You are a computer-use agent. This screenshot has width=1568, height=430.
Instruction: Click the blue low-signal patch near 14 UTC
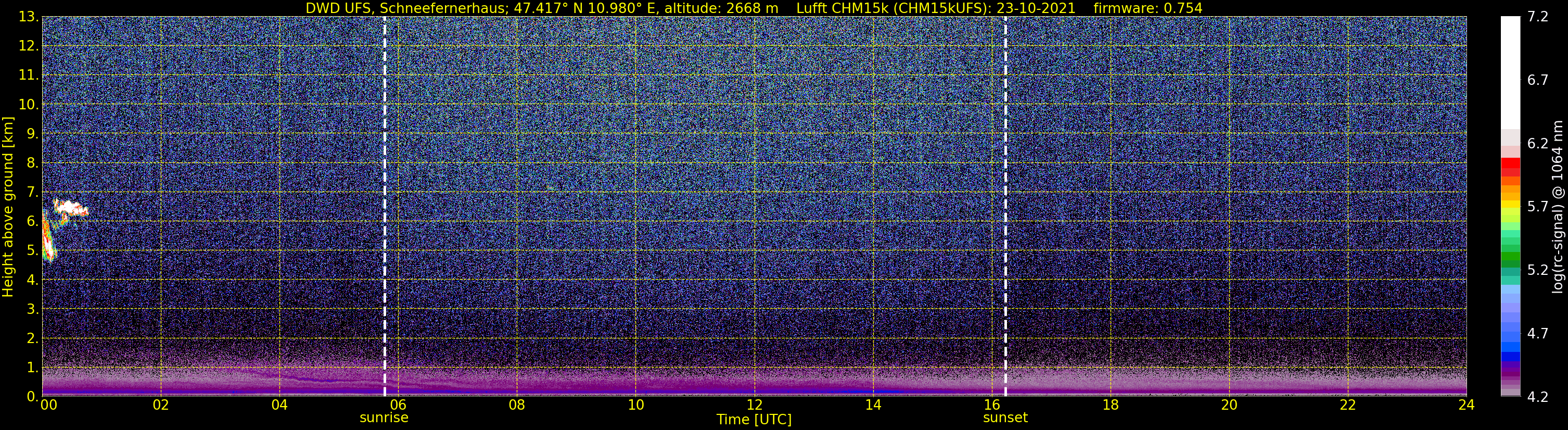click(x=864, y=390)
